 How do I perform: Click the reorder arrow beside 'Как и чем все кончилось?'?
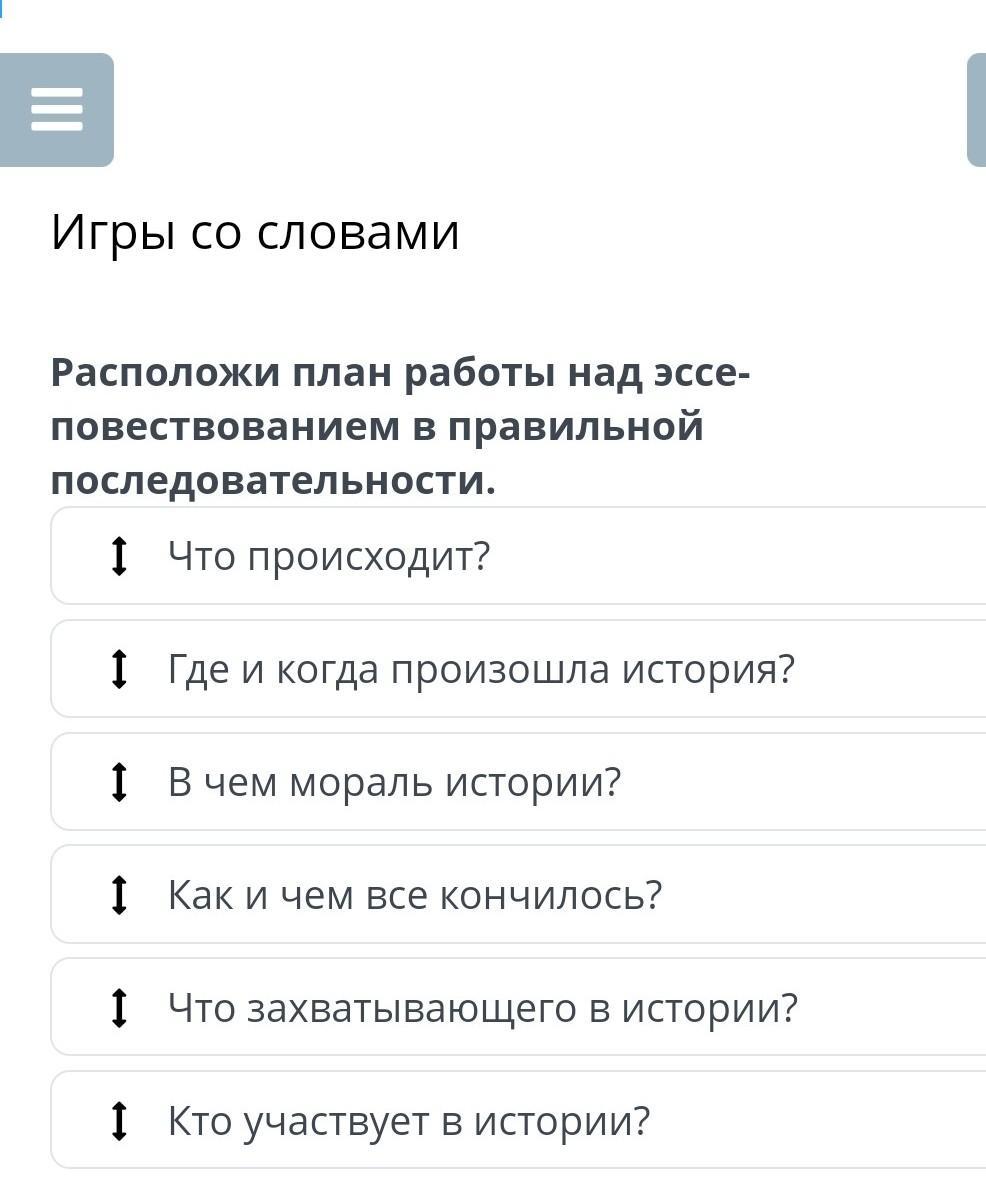[x=118, y=895]
